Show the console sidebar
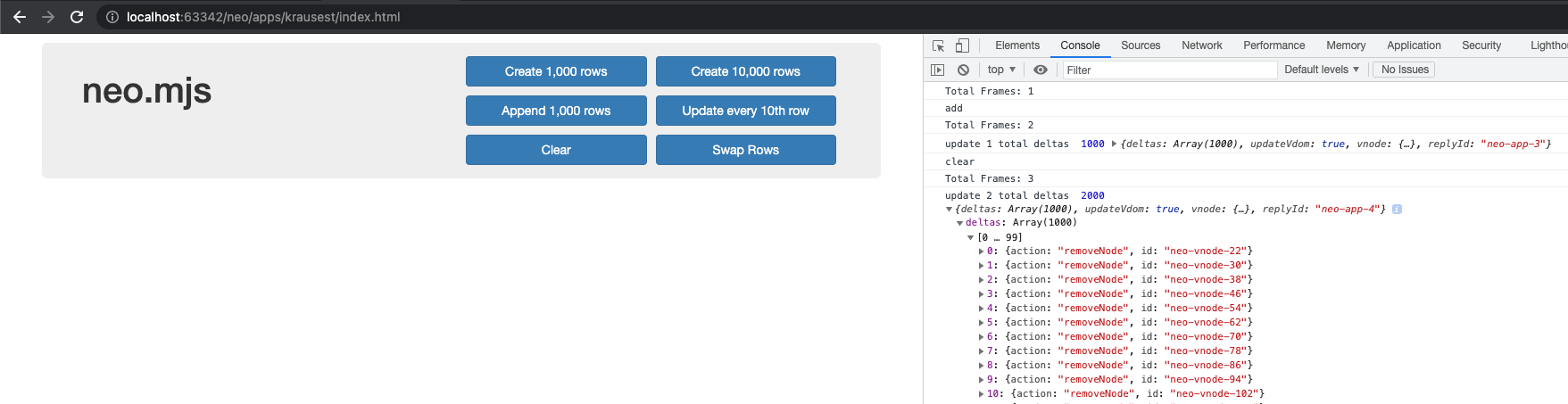Screen dimensions: 1568x404 [937, 70]
